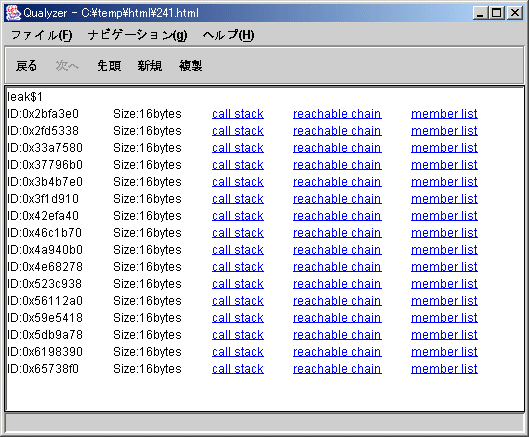This screenshot has height=437, width=529.
Task: Open call stack for ID:0x4e68278
Action: [x=238, y=267]
